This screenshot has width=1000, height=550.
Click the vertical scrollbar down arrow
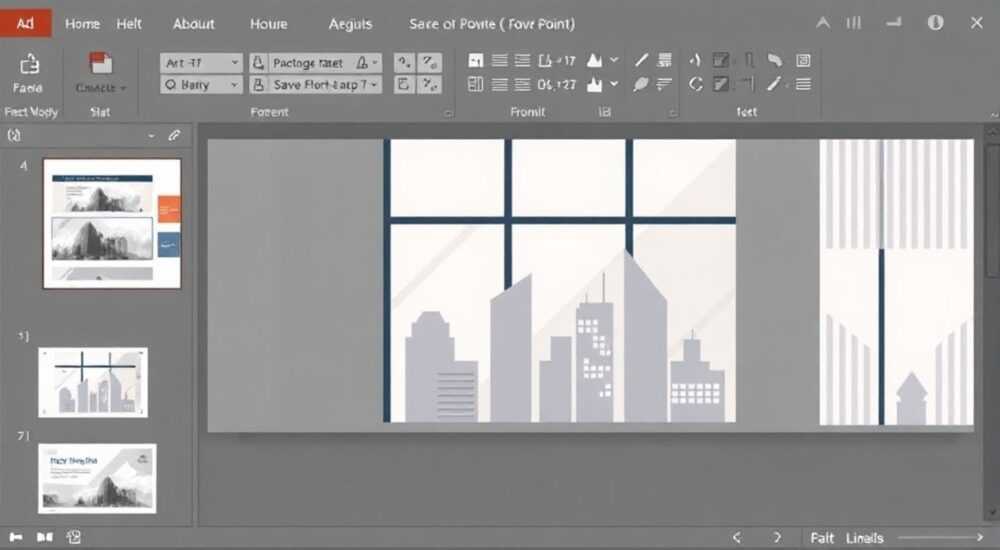(x=992, y=514)
